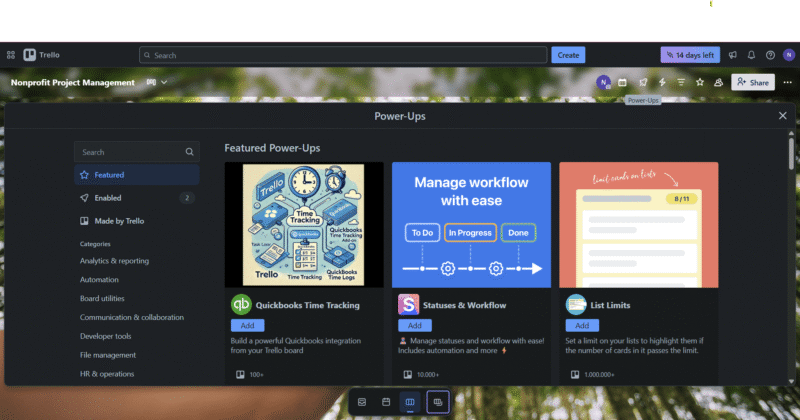This screenshot has height=420, width=800.
Task: Open the Automation lightning bolt icon
Action: coord(662,82)
